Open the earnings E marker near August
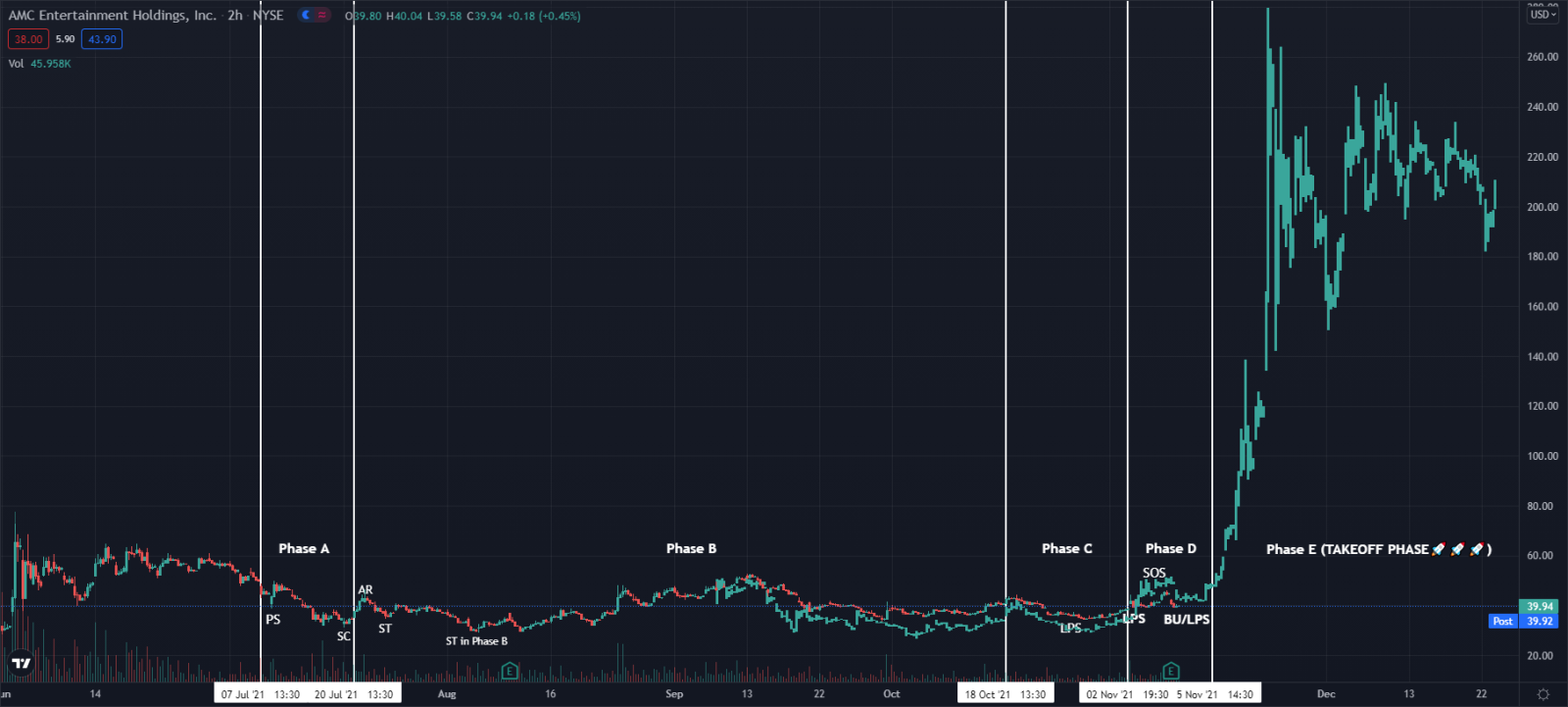 [x=510, y=671]
